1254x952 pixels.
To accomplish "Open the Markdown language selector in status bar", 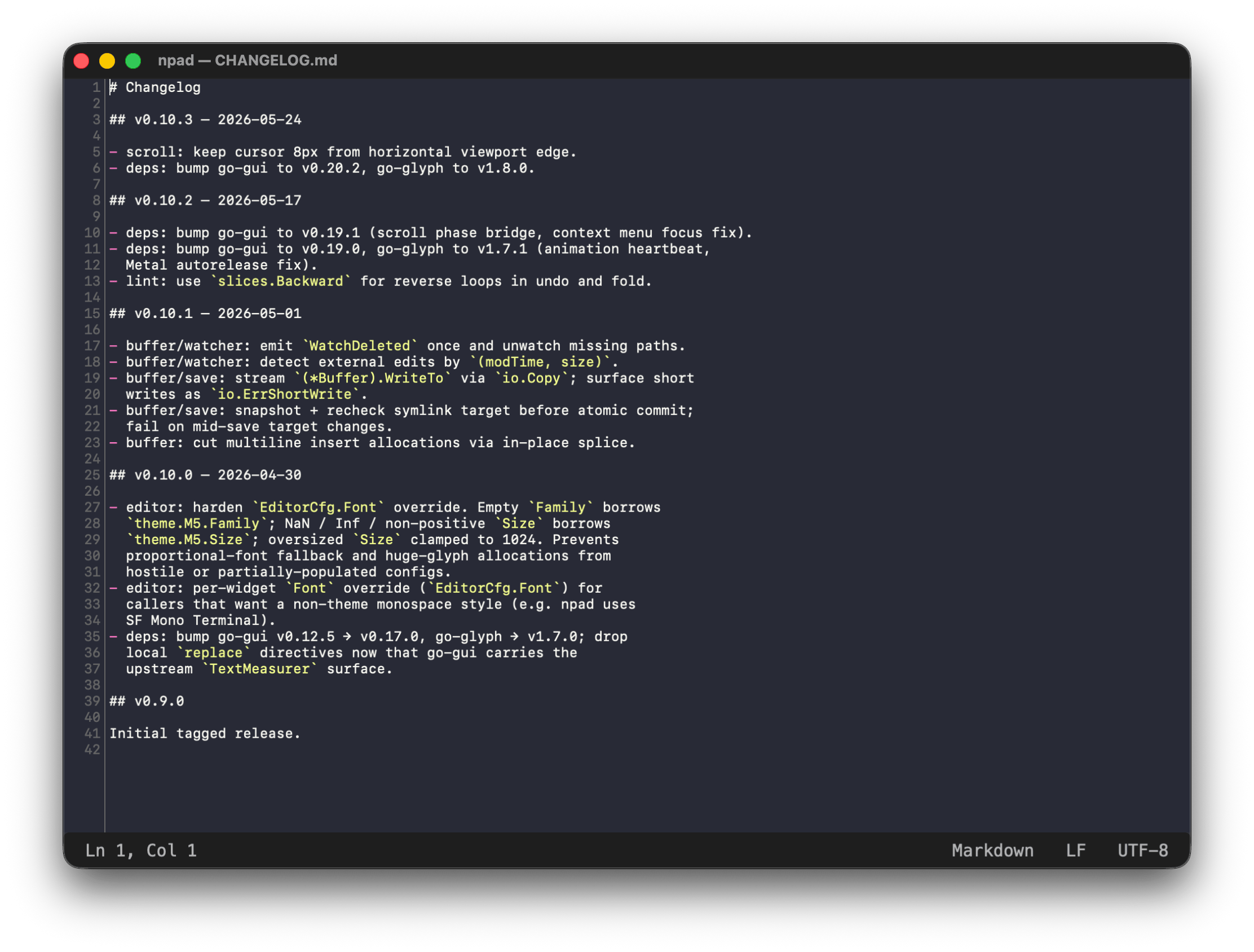I will (992, 850).
